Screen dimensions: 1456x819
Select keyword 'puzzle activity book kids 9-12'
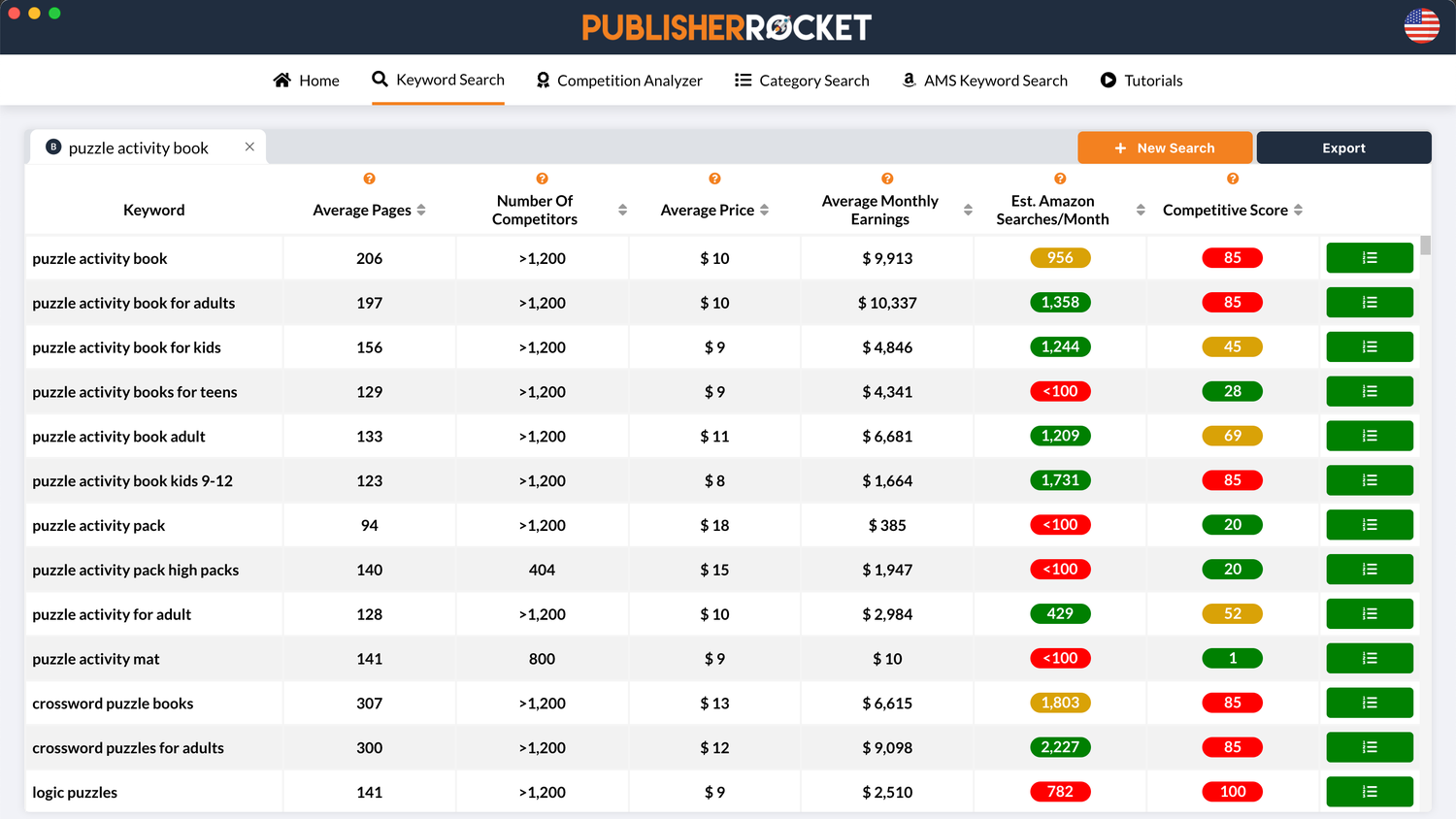coord(133,481)
